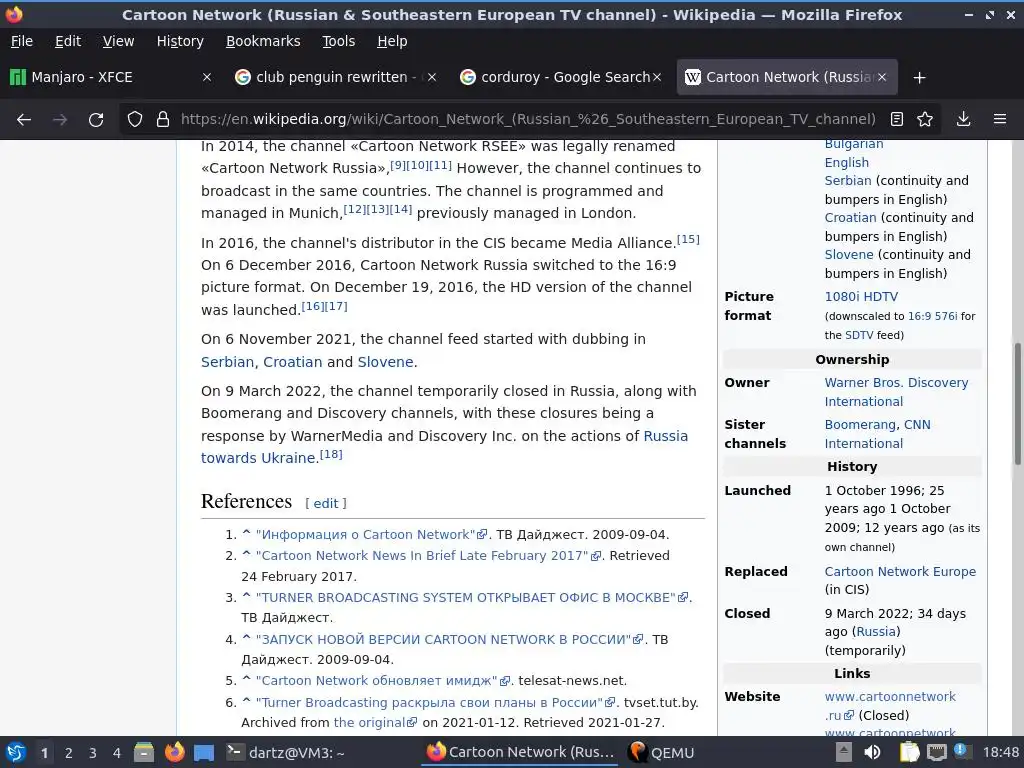The height and width of the screenshot is (768, 1024).
Task: Open a new tab with the plus button
Action: 920,78
